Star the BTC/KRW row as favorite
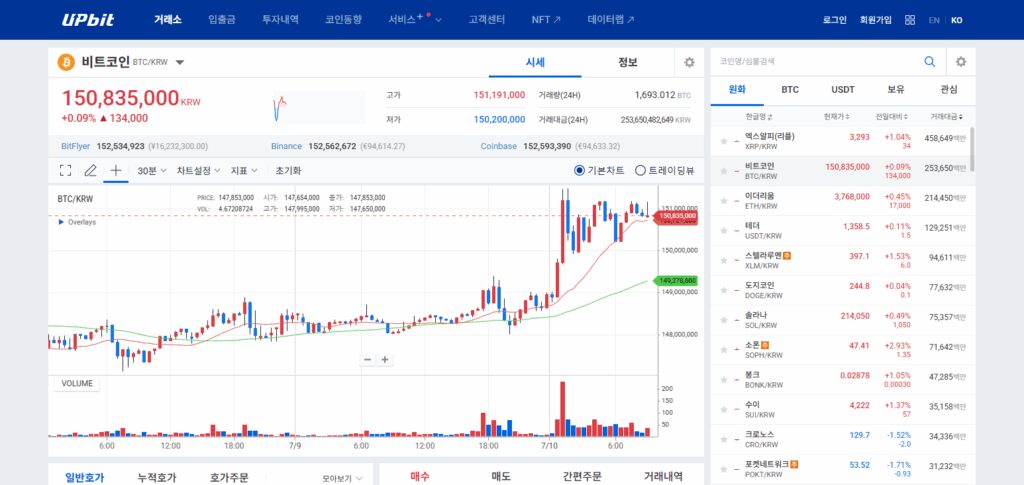 723,171
